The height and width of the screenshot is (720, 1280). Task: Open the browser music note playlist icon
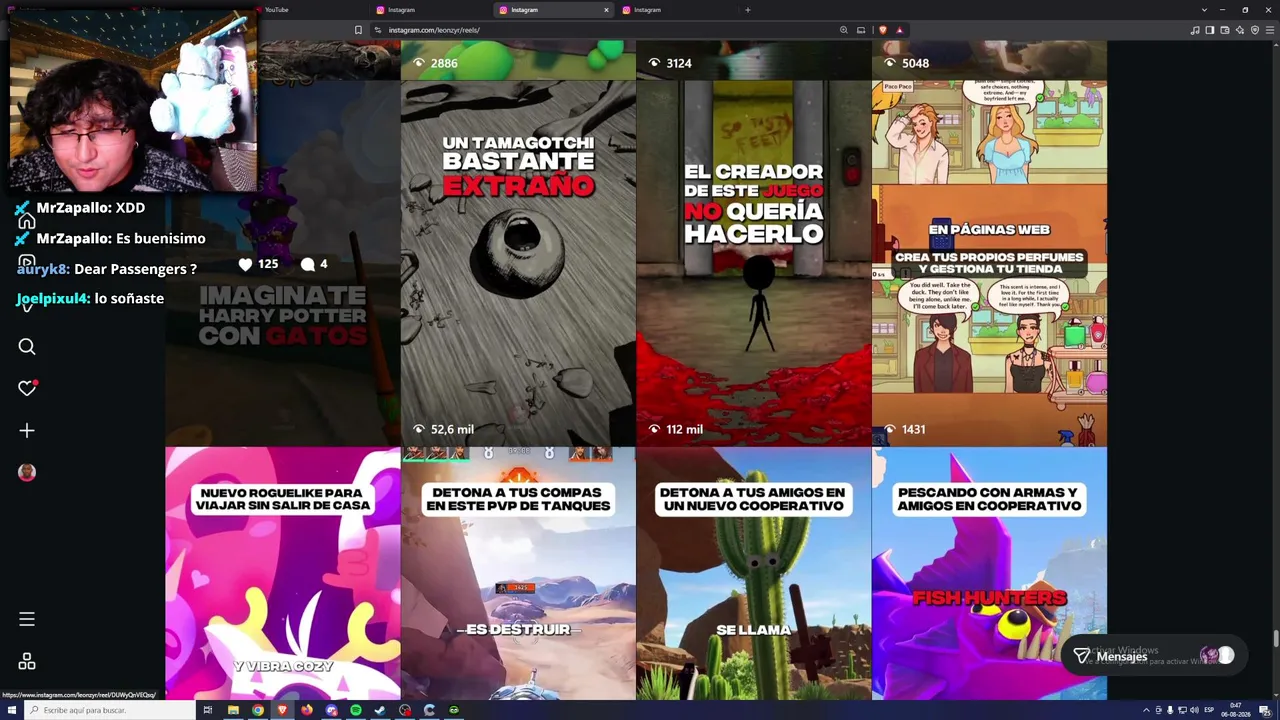1195,30
